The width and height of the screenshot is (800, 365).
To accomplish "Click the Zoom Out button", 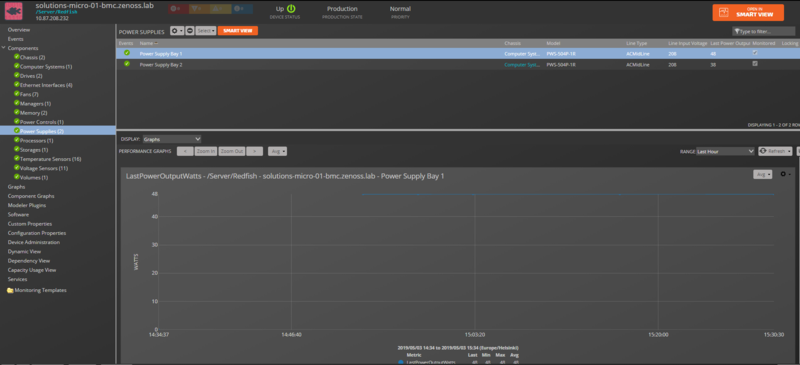I will (x=232, y=151).
